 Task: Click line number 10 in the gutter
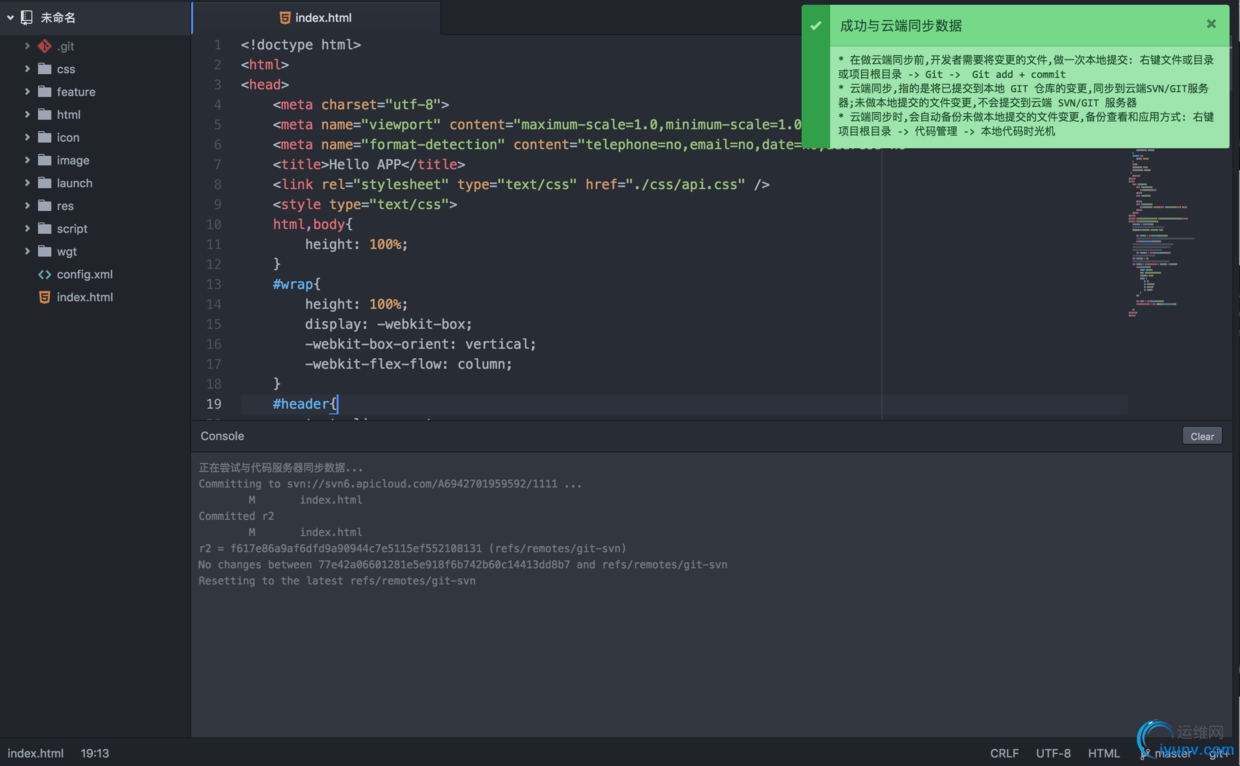[x=214, y=224]
